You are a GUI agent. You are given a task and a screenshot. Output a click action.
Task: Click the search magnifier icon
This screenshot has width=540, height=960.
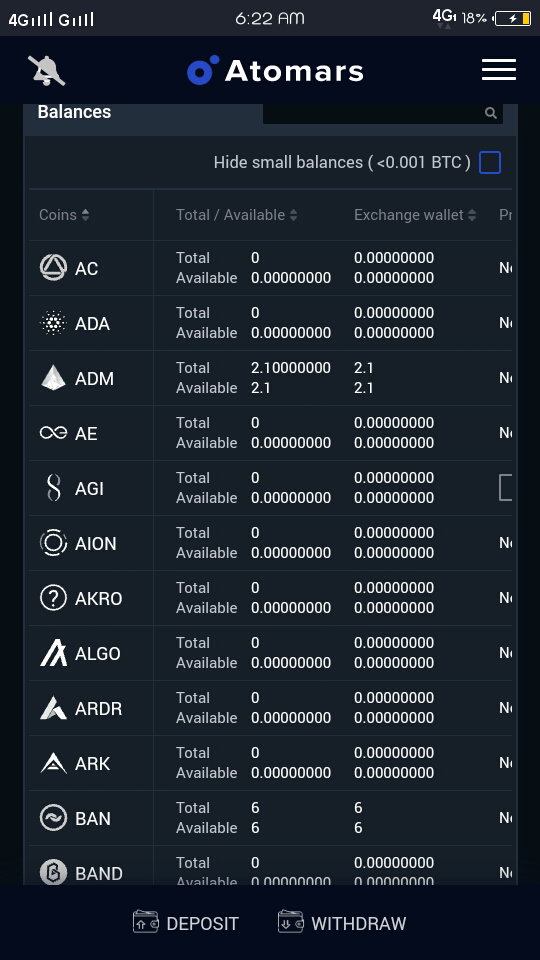490,113
